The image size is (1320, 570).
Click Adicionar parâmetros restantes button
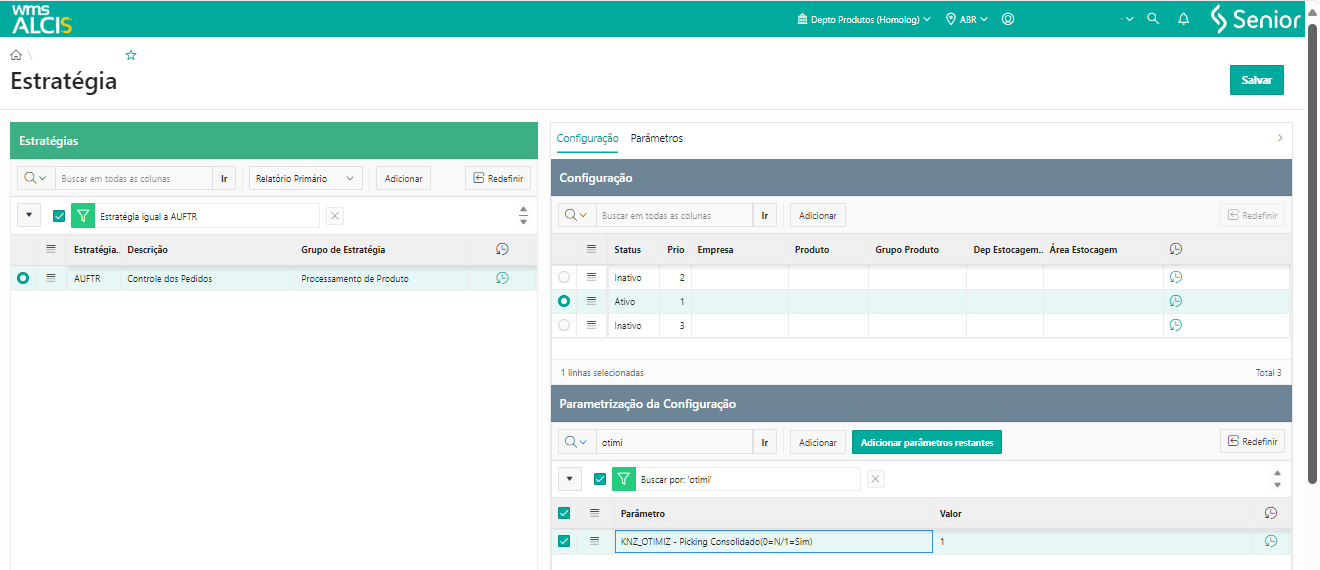[x=927, y=442]
